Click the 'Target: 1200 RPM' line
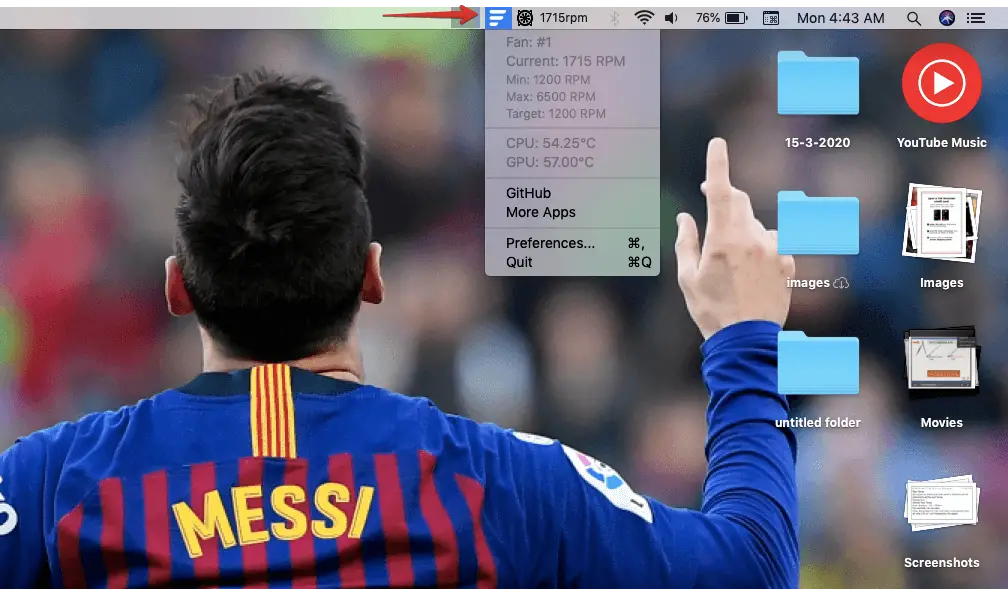This screenshot has height=589, width=1008. [572, 114]
